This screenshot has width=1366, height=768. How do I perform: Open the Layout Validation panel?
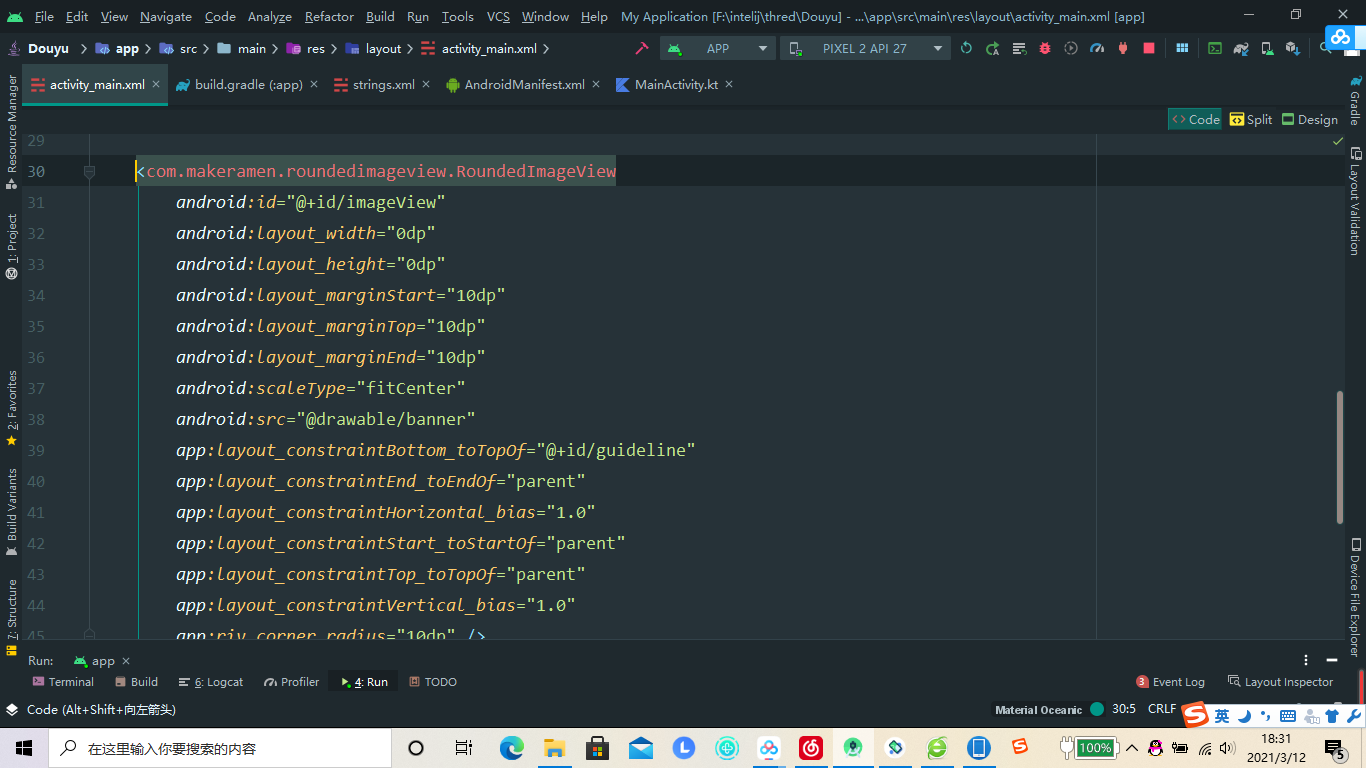point(1355,201)
